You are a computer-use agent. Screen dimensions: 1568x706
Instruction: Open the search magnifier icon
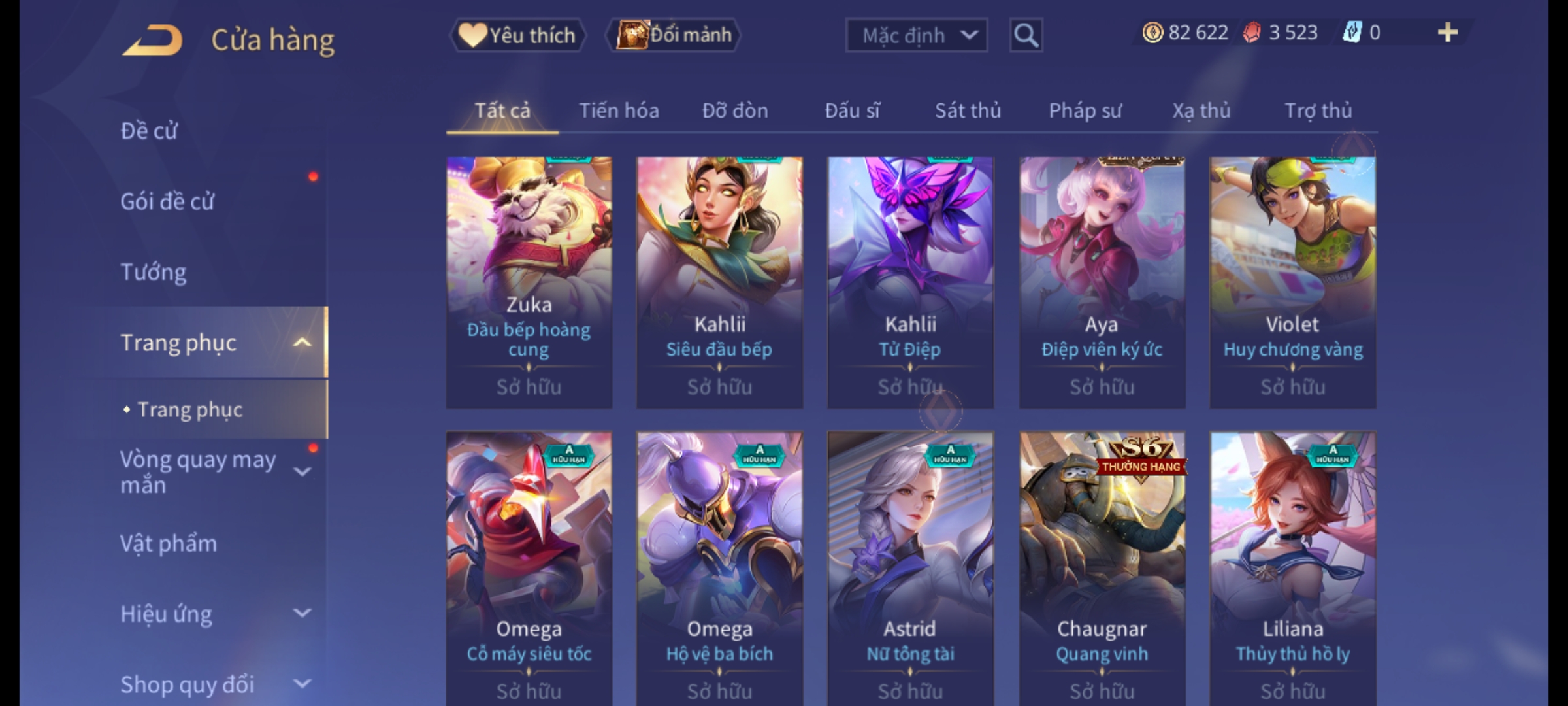[1026, 35]
